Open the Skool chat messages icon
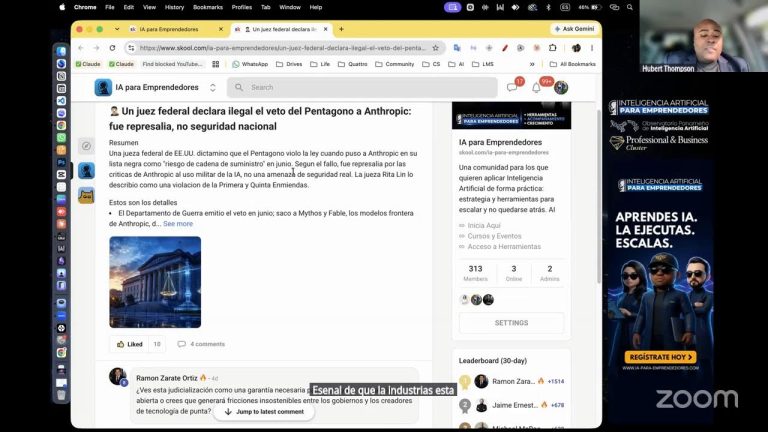The image size is (768, 432). pos(512,88)
